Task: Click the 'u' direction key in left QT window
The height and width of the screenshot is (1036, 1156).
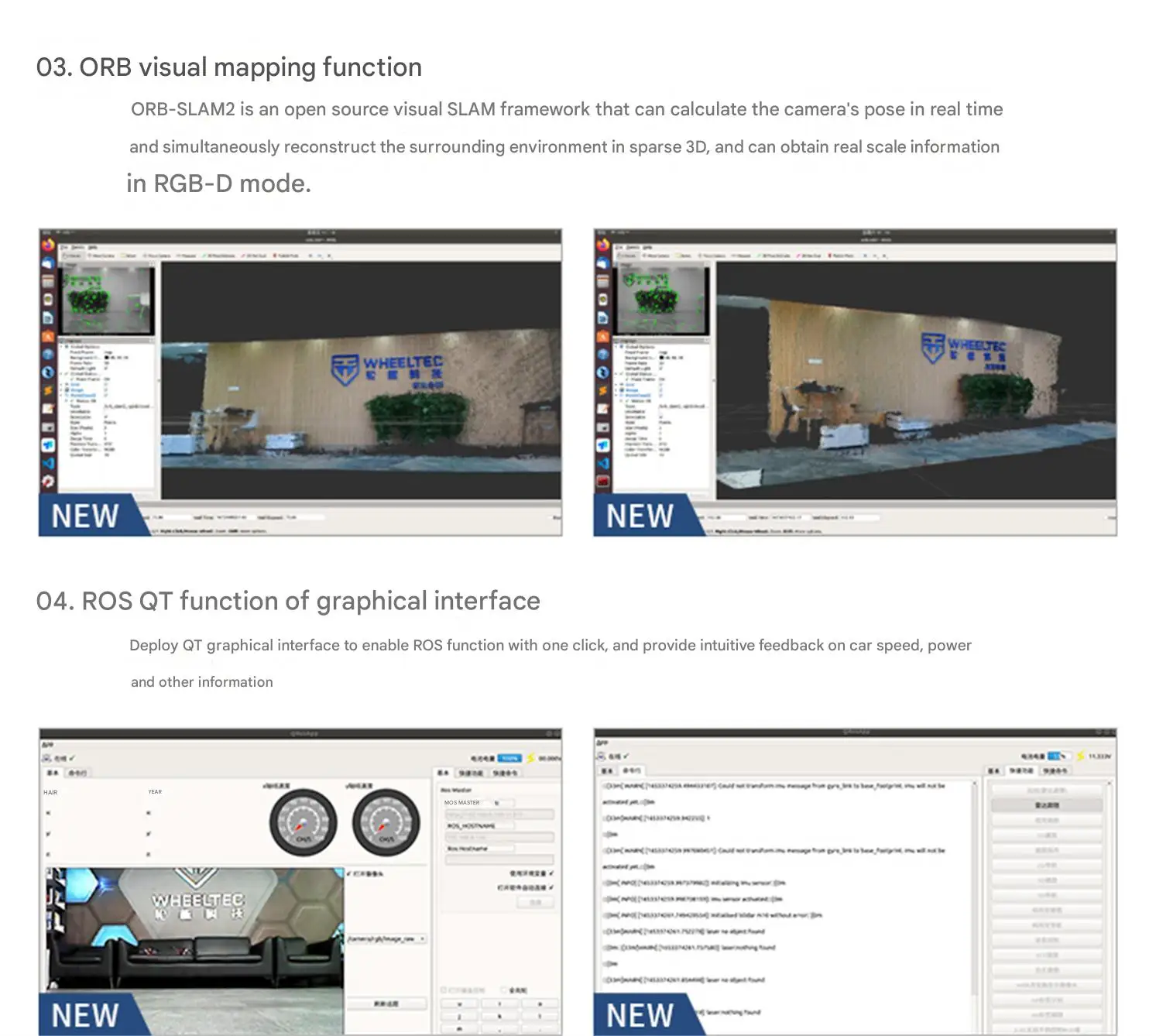Action: point(459,1003)
